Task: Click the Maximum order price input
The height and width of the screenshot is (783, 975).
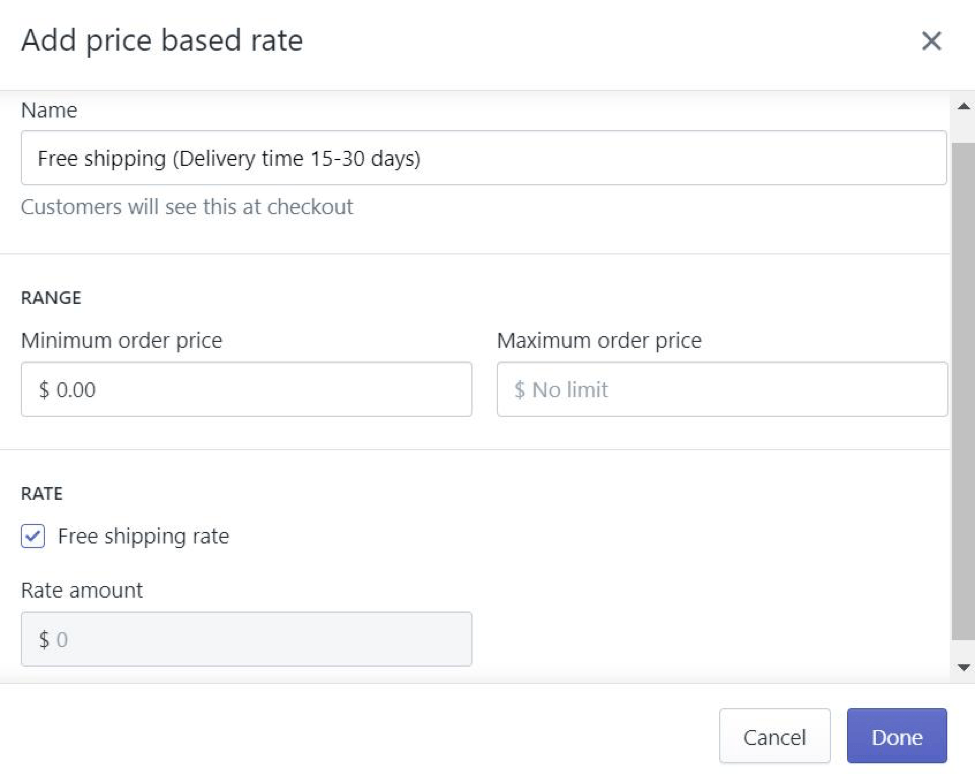Action: click(722, 390)
